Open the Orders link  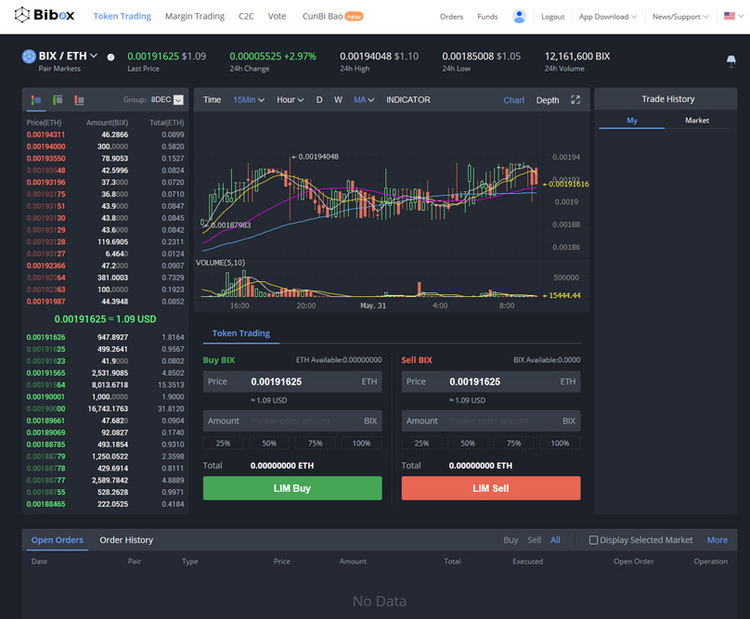(452, 17)
